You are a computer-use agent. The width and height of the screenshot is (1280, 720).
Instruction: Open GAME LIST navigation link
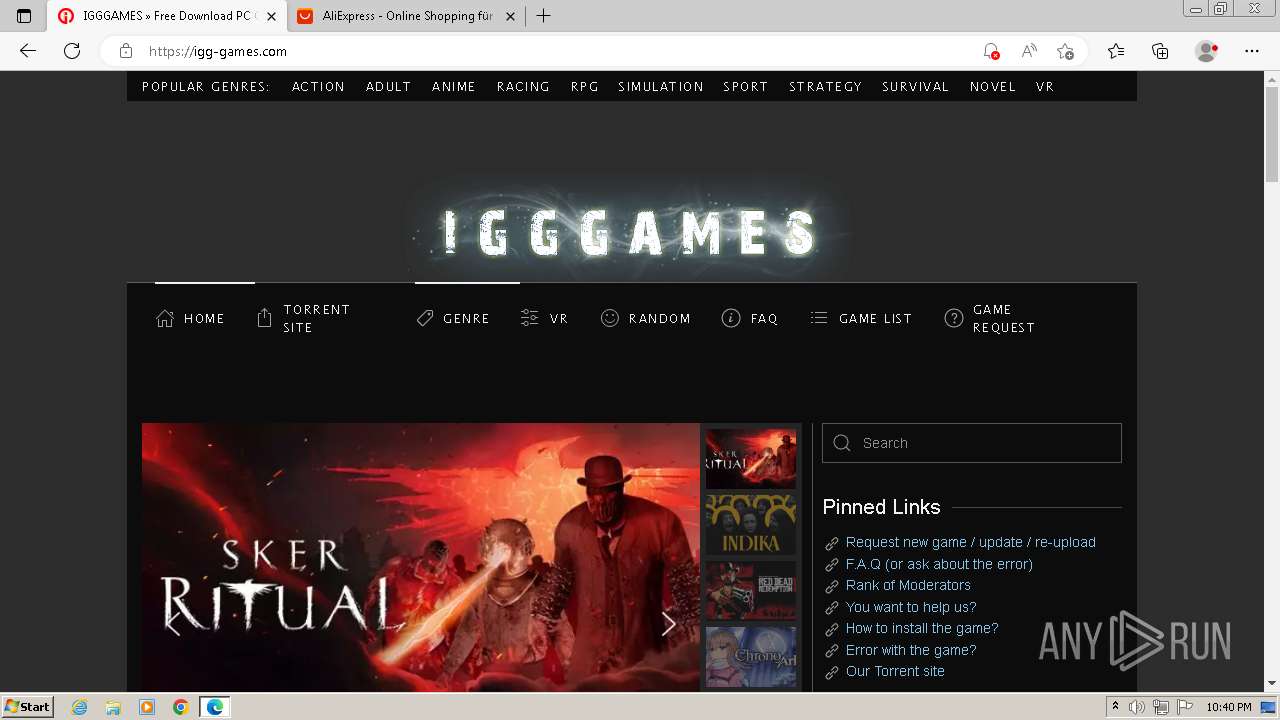[x=875, y=319]
